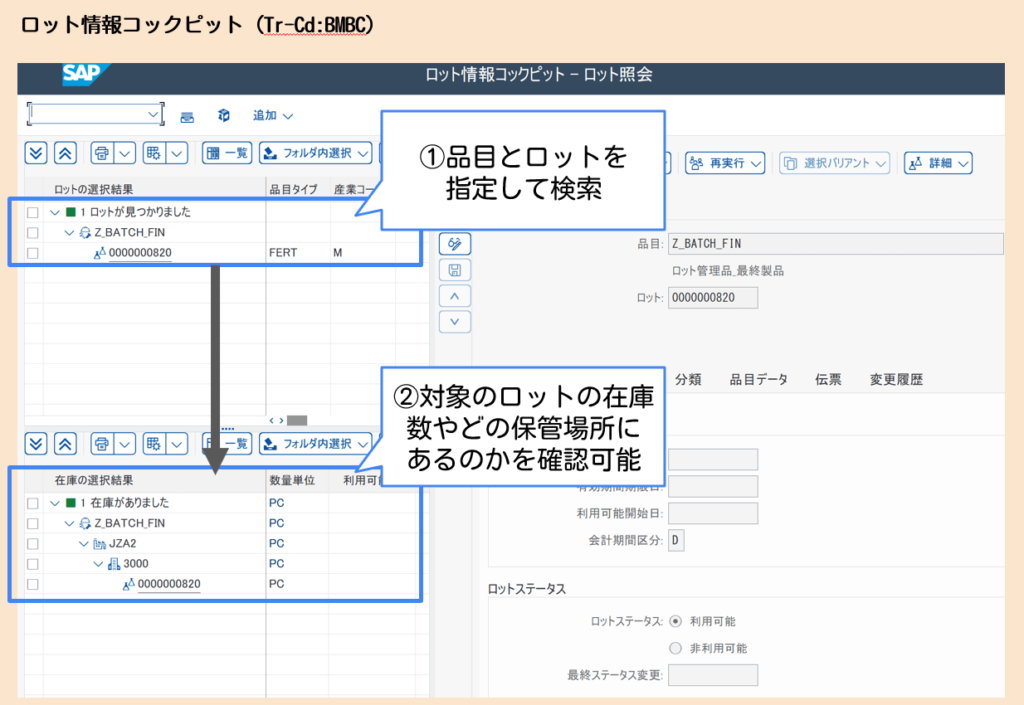Screen dimensions: 1024x705
Task: Open the 分類 tab
Action: (688, 379)
